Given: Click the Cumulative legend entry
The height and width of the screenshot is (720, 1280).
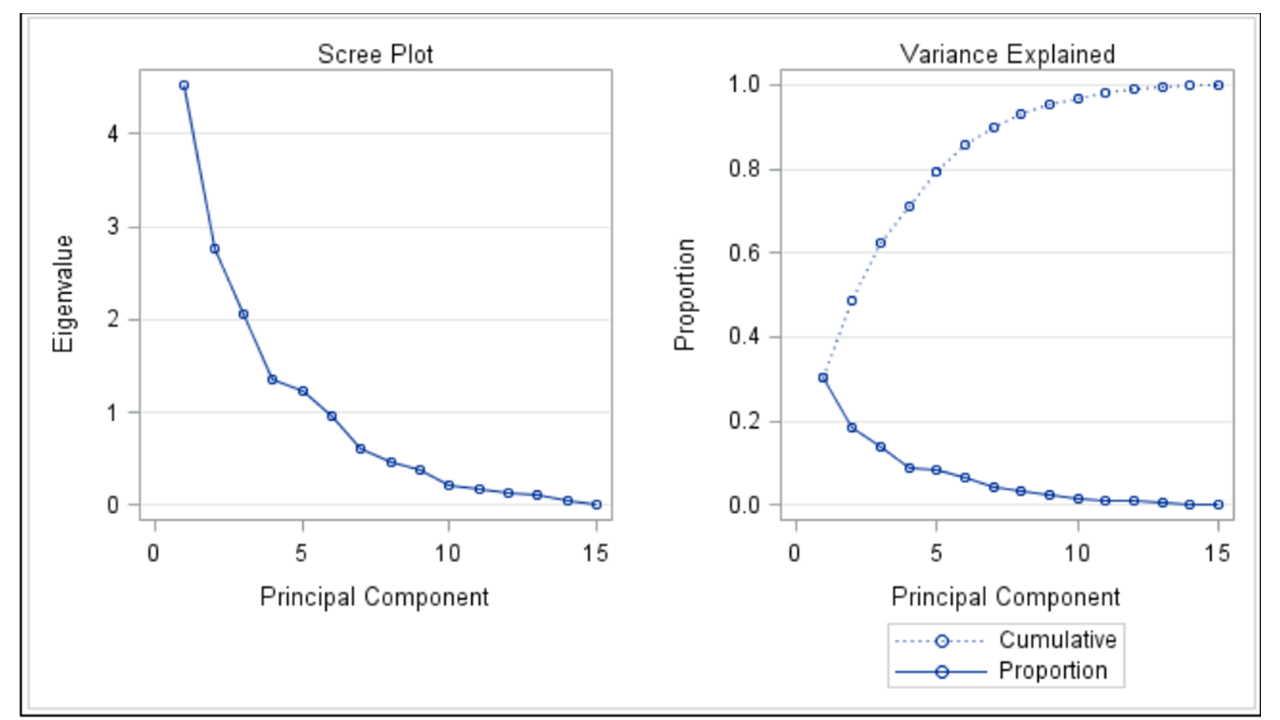Looking at the screenshot, I should click(1057, 640).
